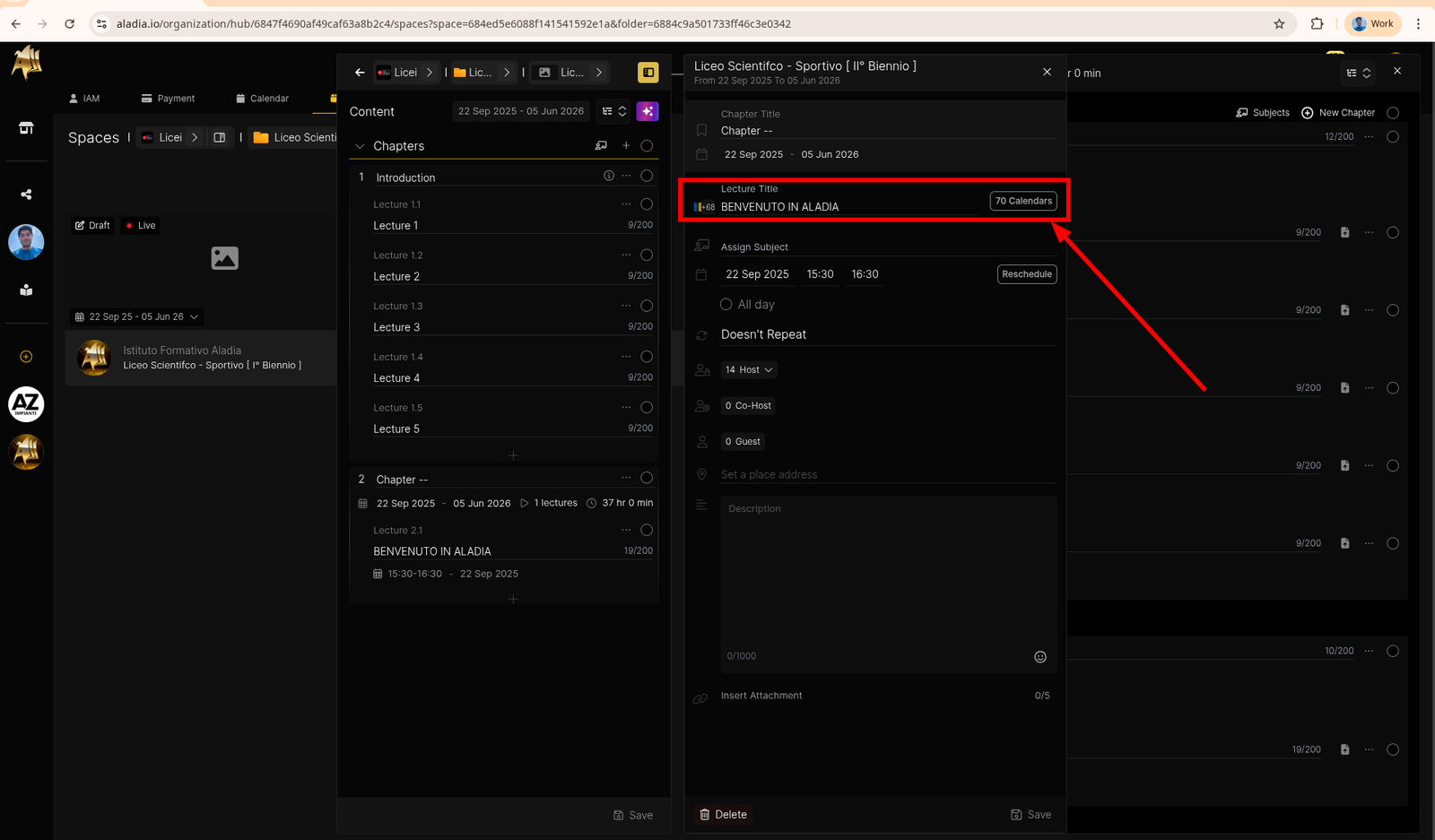This screenshot has width=1435, height=840.
Task: Select the Chapter -- row circle
Action: [x=647, y=478]
